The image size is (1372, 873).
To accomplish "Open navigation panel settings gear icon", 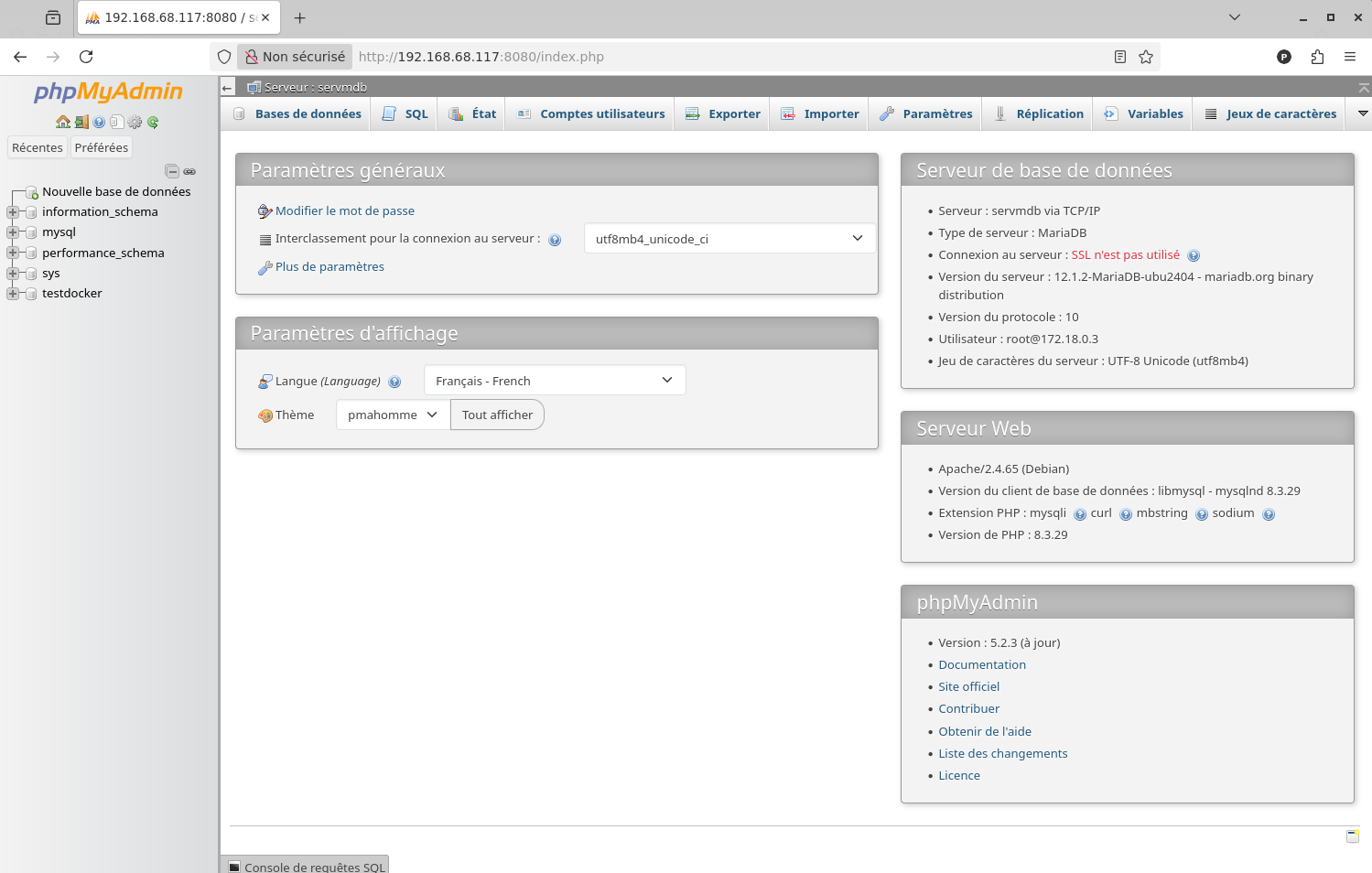I will [x=135, y=122].
